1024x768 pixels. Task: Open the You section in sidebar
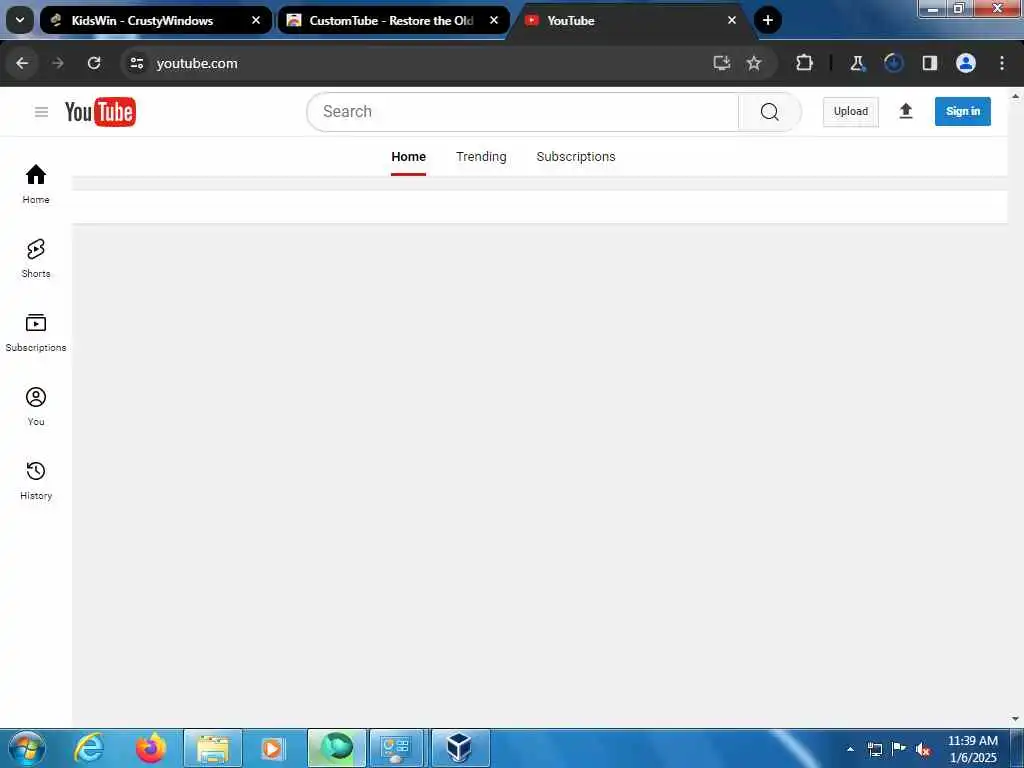(36, 406)
